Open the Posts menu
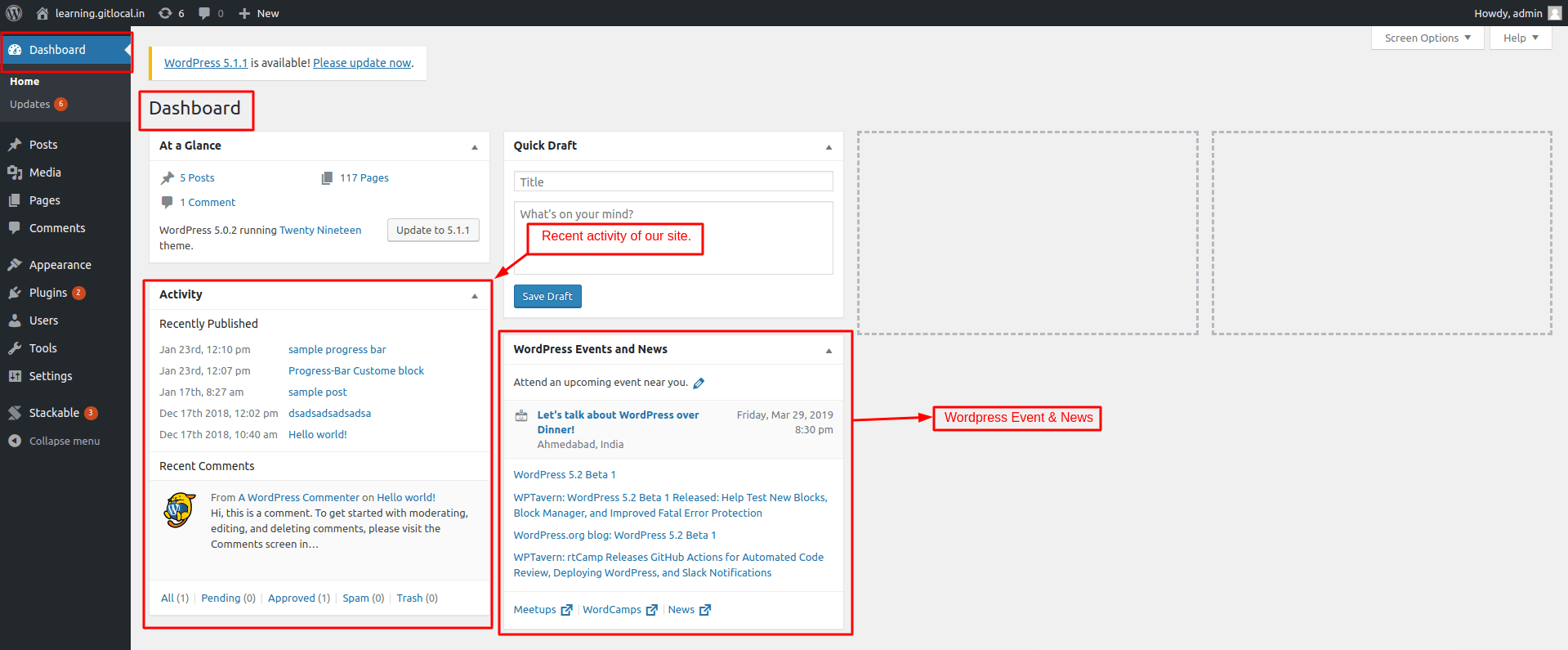The width and height of the screenshot is (1568, 650). 43,145
